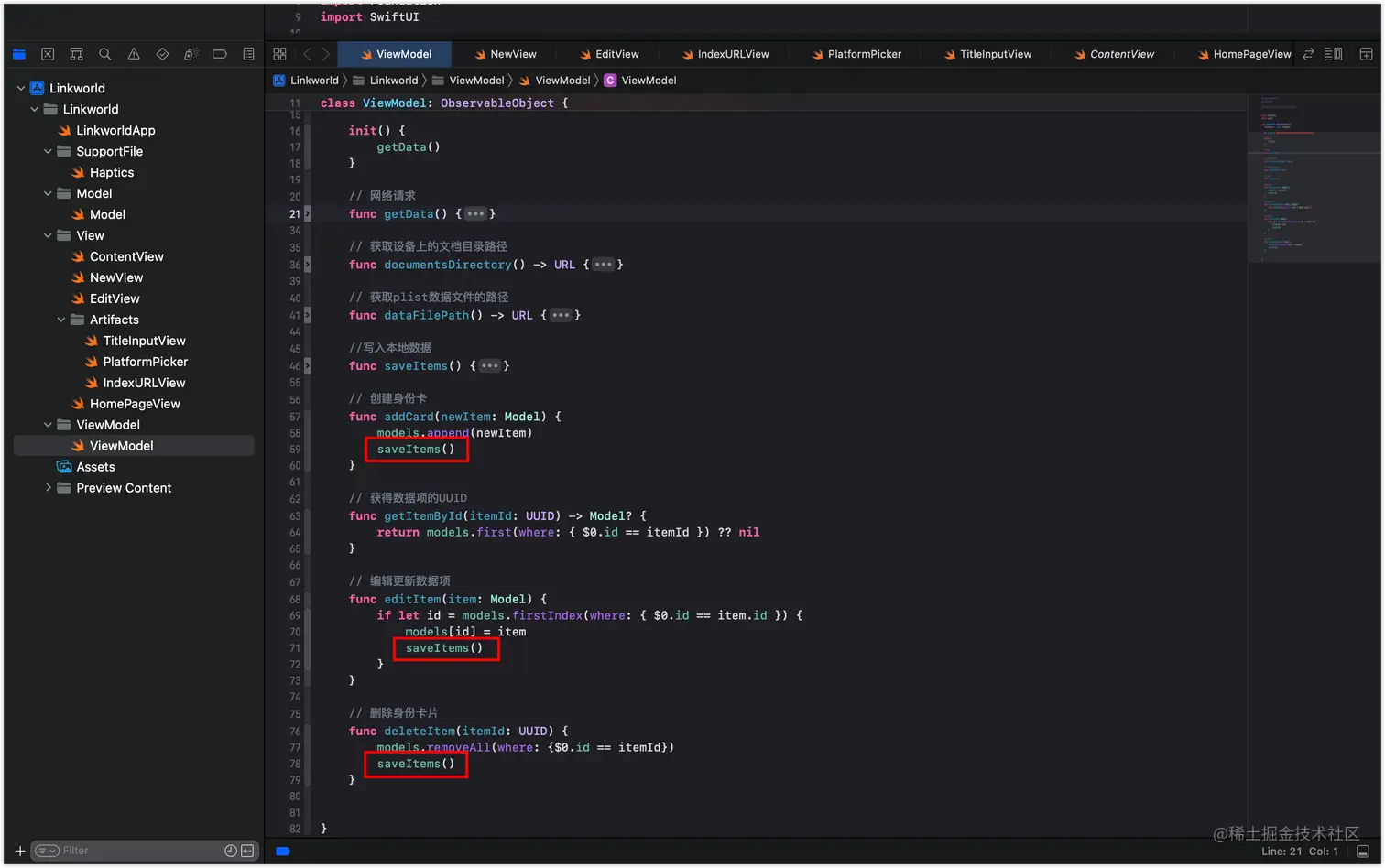The height and width of the screenshot is (868, 1385).
Task: Open the Test navigator diamond icon
Action: [x=162, y=54]
